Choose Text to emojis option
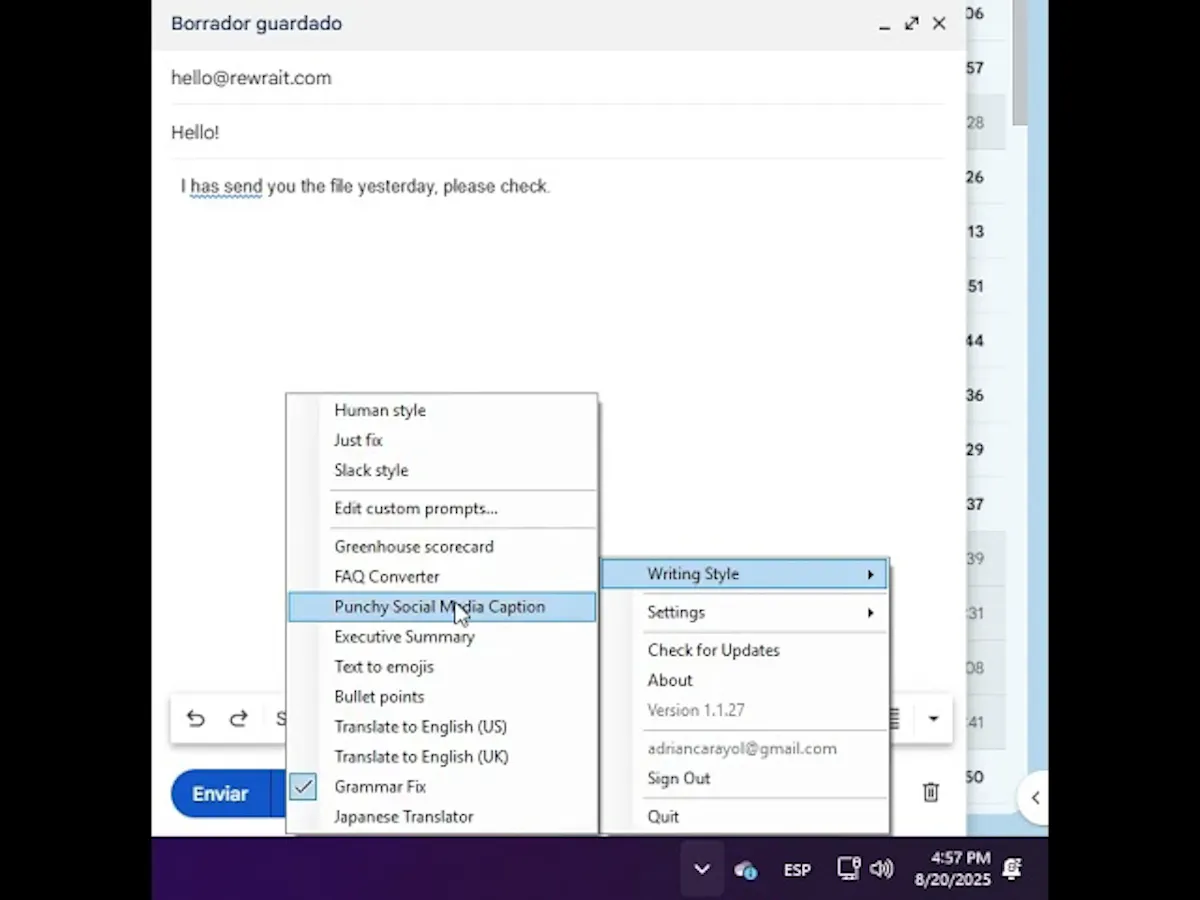Image resolution: width=1200 pixels, height=900 pixels. click(441, 666)
